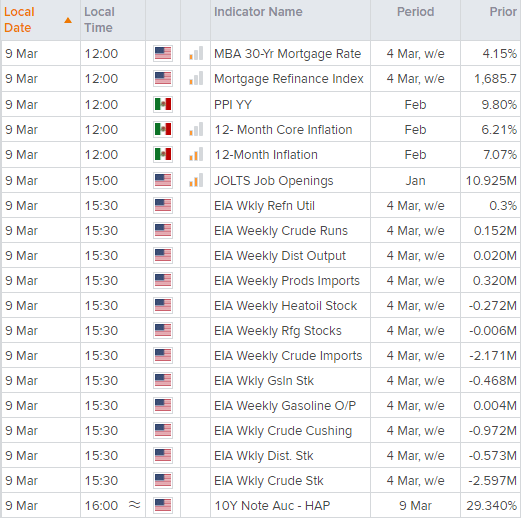The image size is (521, 518).
Task: Open the EIA Wkly Crude Stk indicator
Action: coord(269,481)
